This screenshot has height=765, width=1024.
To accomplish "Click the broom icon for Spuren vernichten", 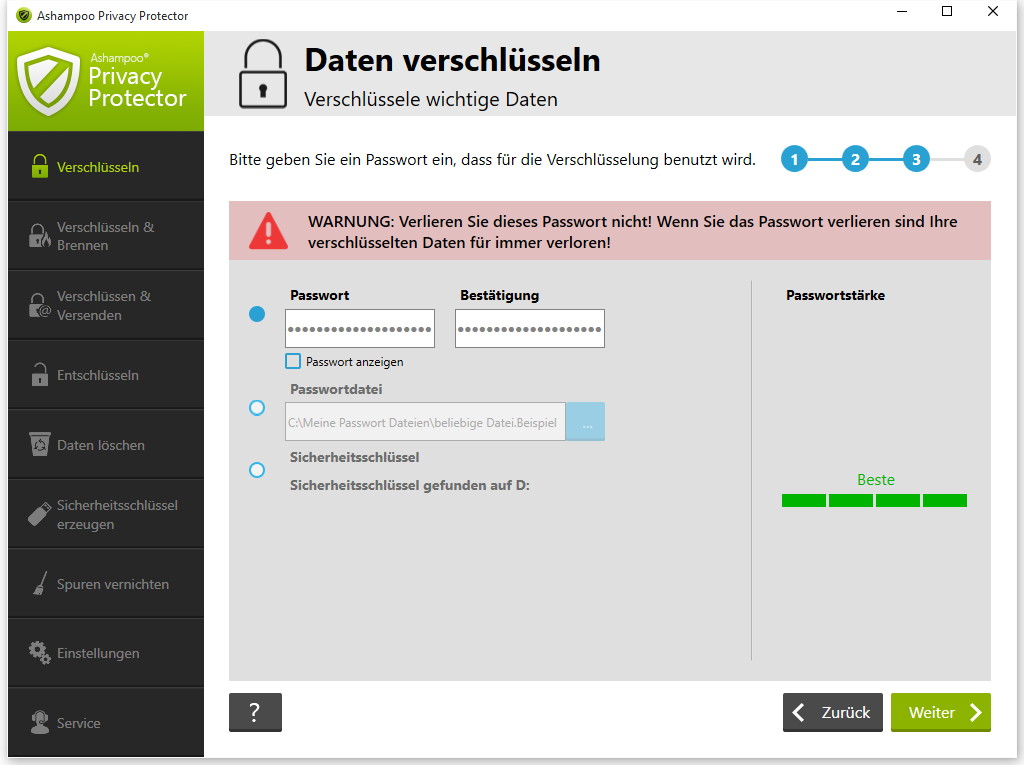I will [40, 583].
